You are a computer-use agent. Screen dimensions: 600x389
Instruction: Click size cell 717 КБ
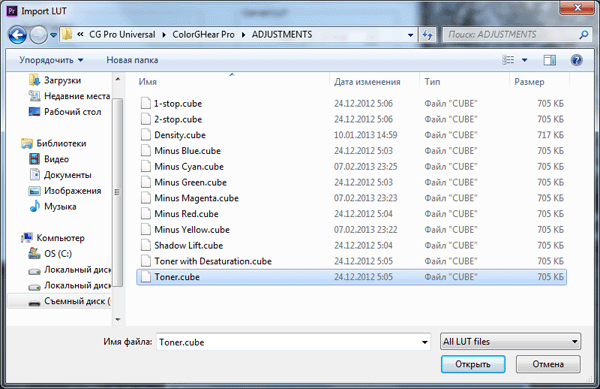[x=550, y=135]
